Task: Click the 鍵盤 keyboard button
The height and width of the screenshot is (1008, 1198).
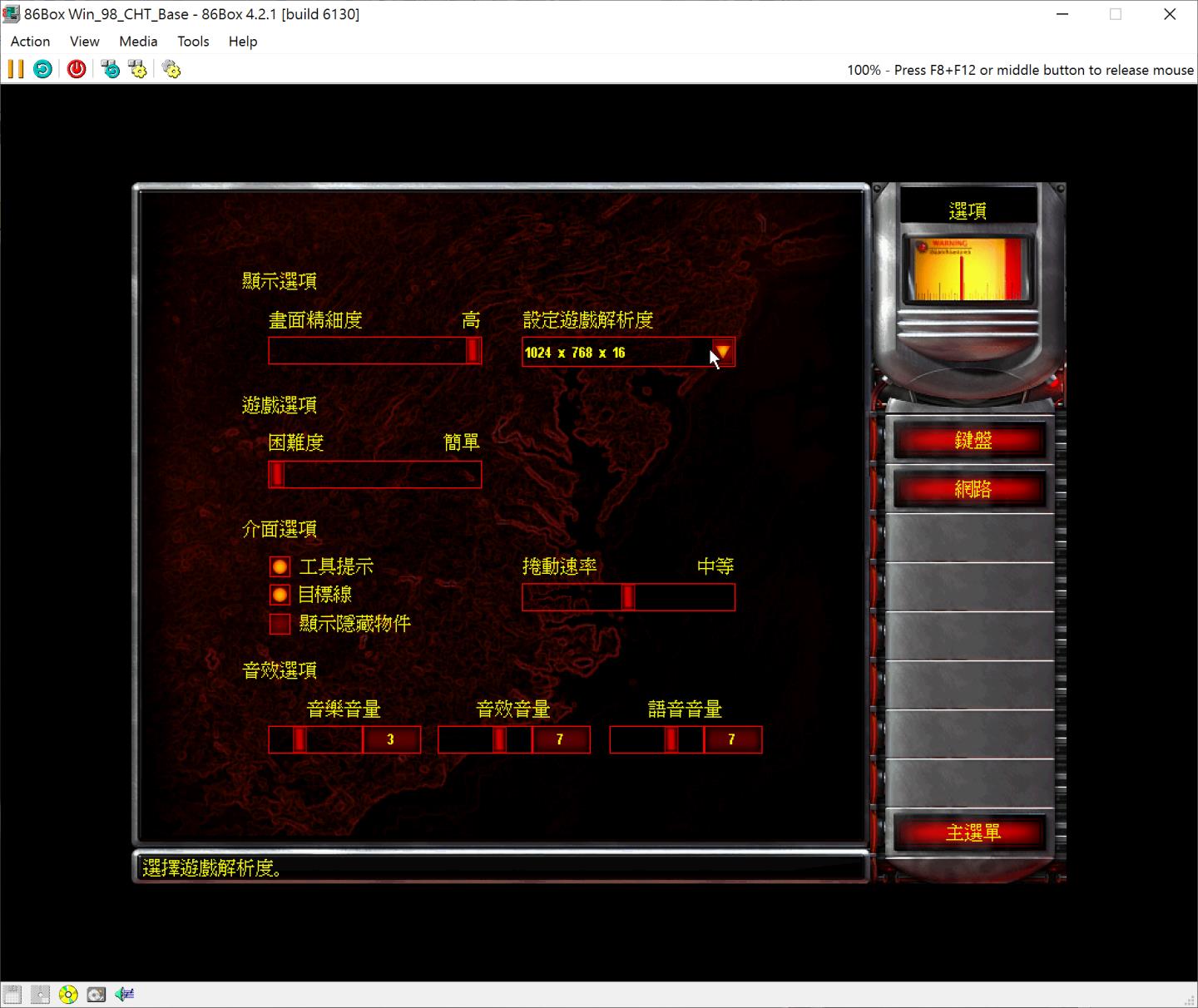Action: [x=971, y=440]
